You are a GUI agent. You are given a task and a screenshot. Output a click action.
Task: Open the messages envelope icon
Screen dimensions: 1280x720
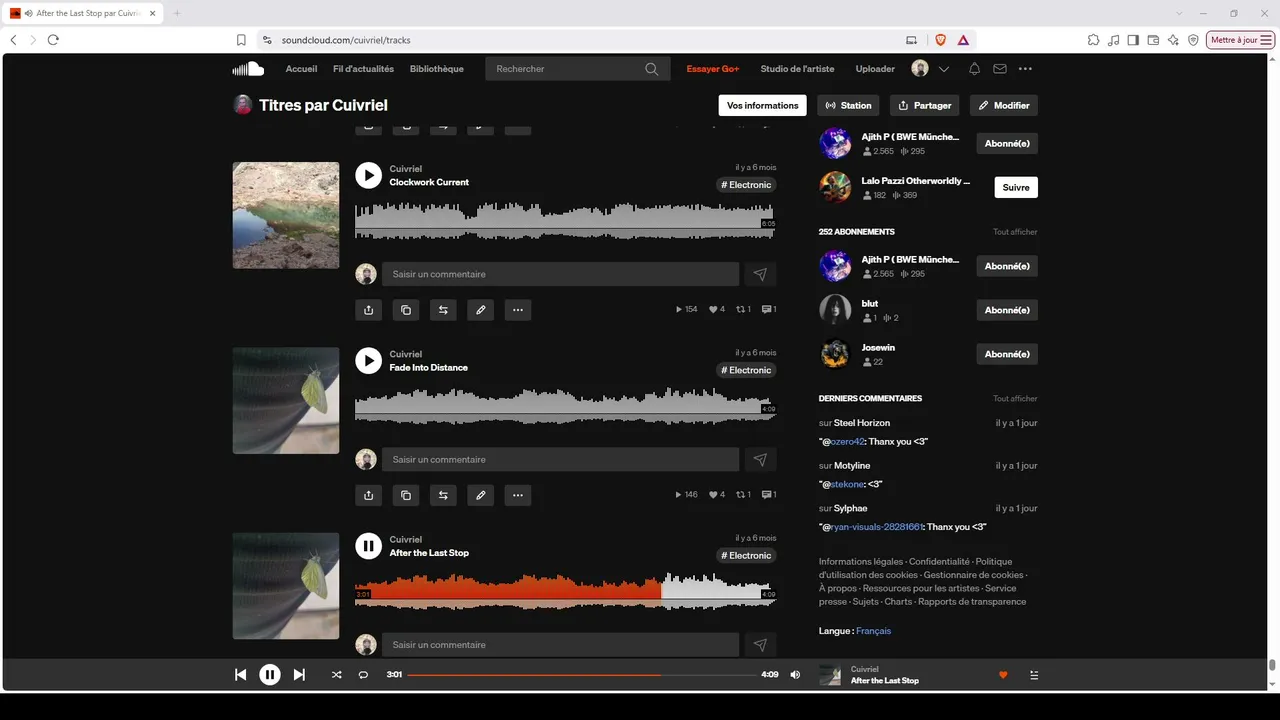[1000, 69]
